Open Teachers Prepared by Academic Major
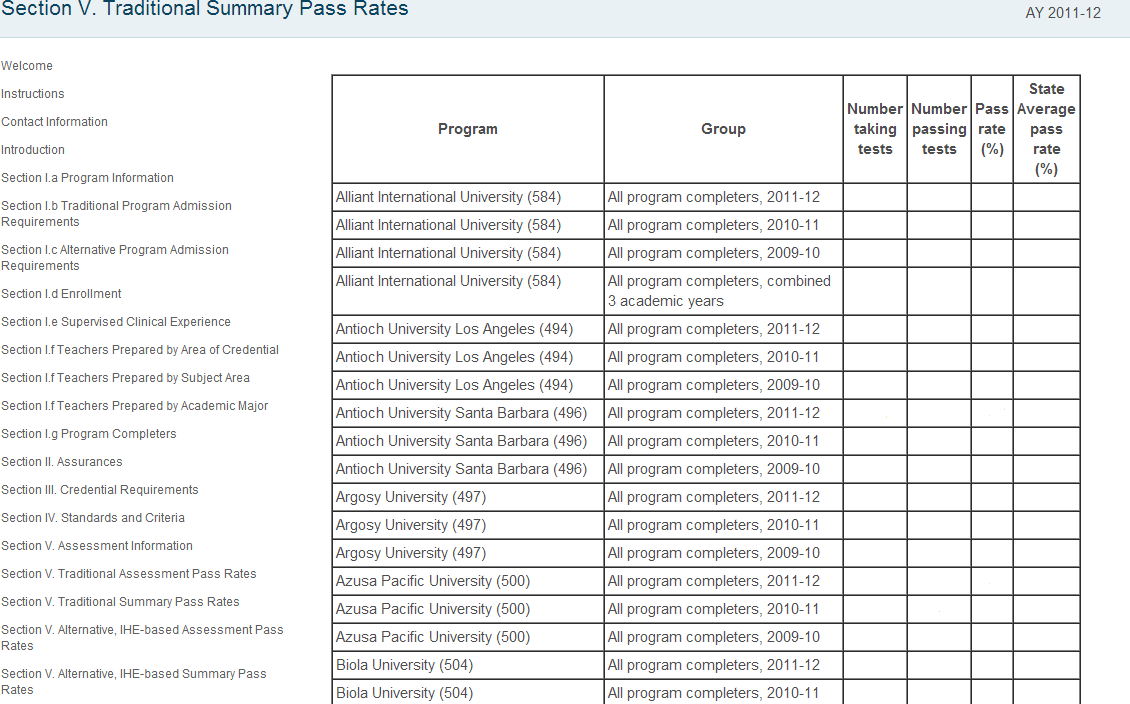 tap(134, 406)
